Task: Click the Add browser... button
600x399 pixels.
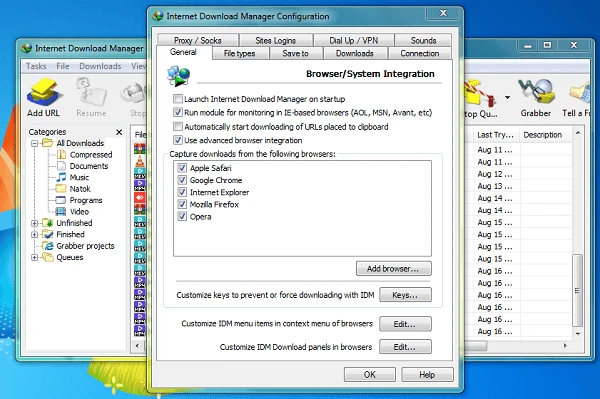Action: click(x=393, y=269)
